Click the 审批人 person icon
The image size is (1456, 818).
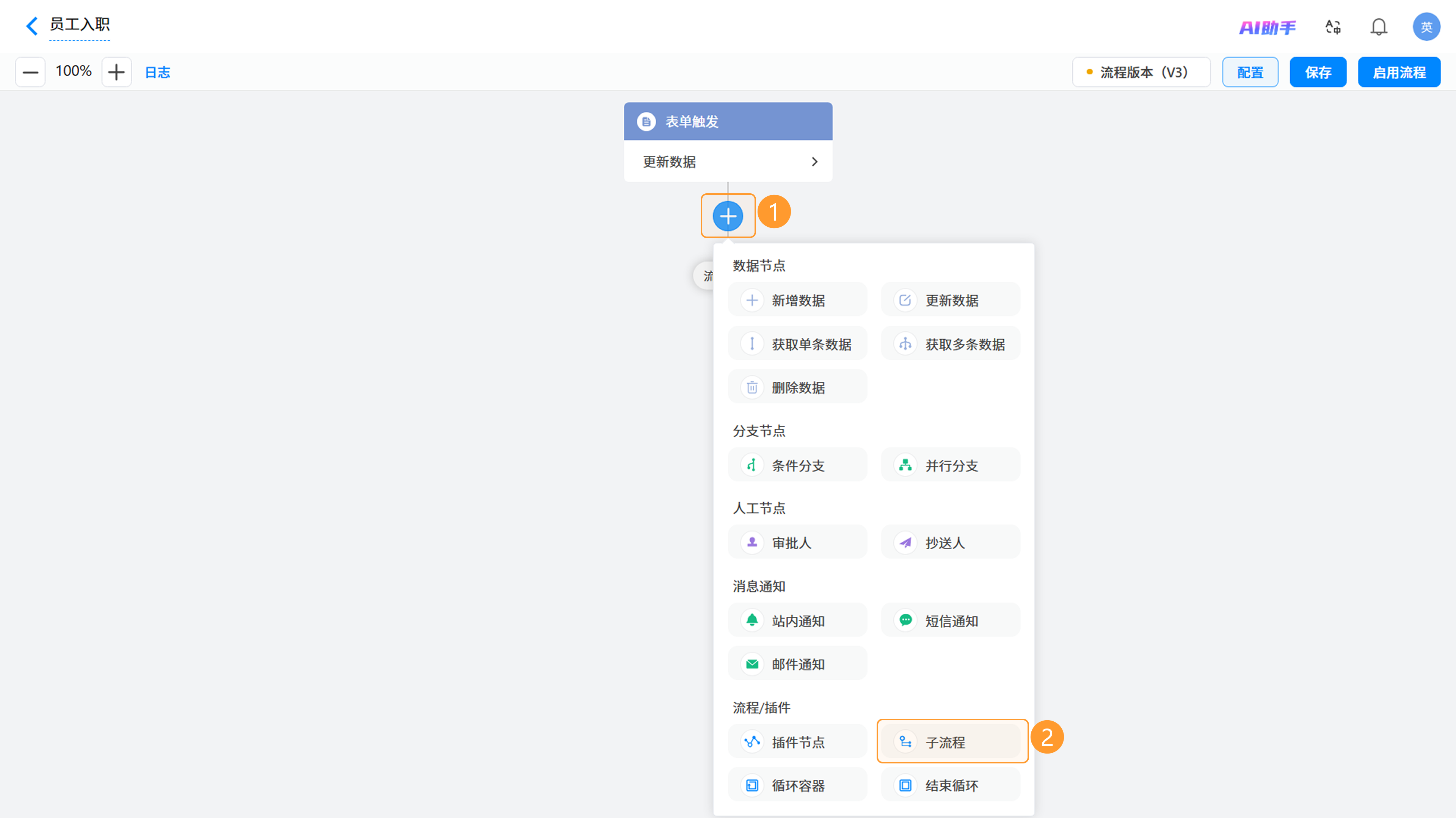coord(752,542)
